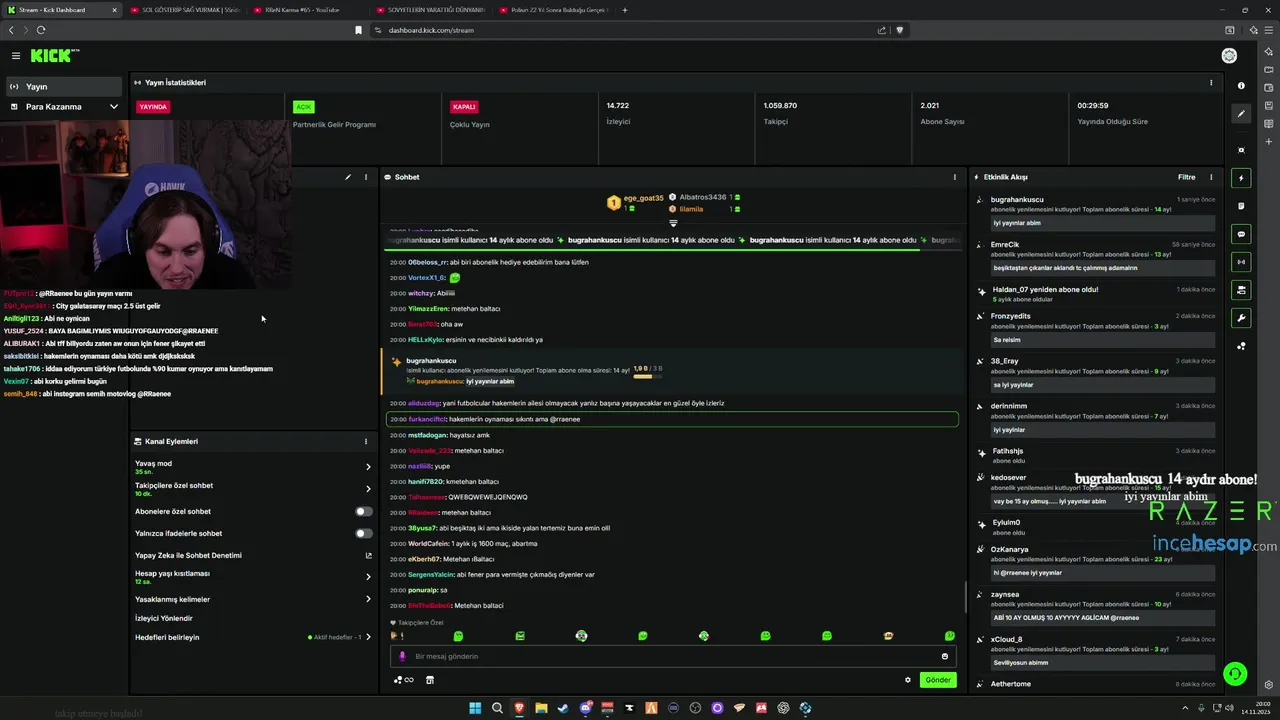Screen dimensions: 1280x720
Task: Click the pencil edit icon in the right sidebar
Action: [x=1241, y=114]
